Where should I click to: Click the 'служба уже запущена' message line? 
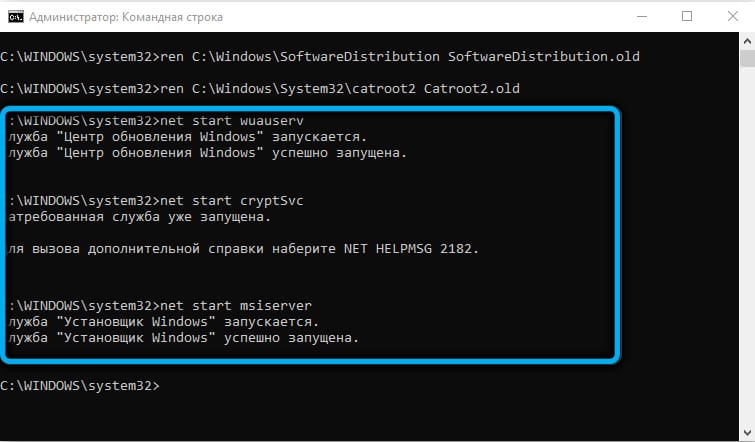click(140, 217)
